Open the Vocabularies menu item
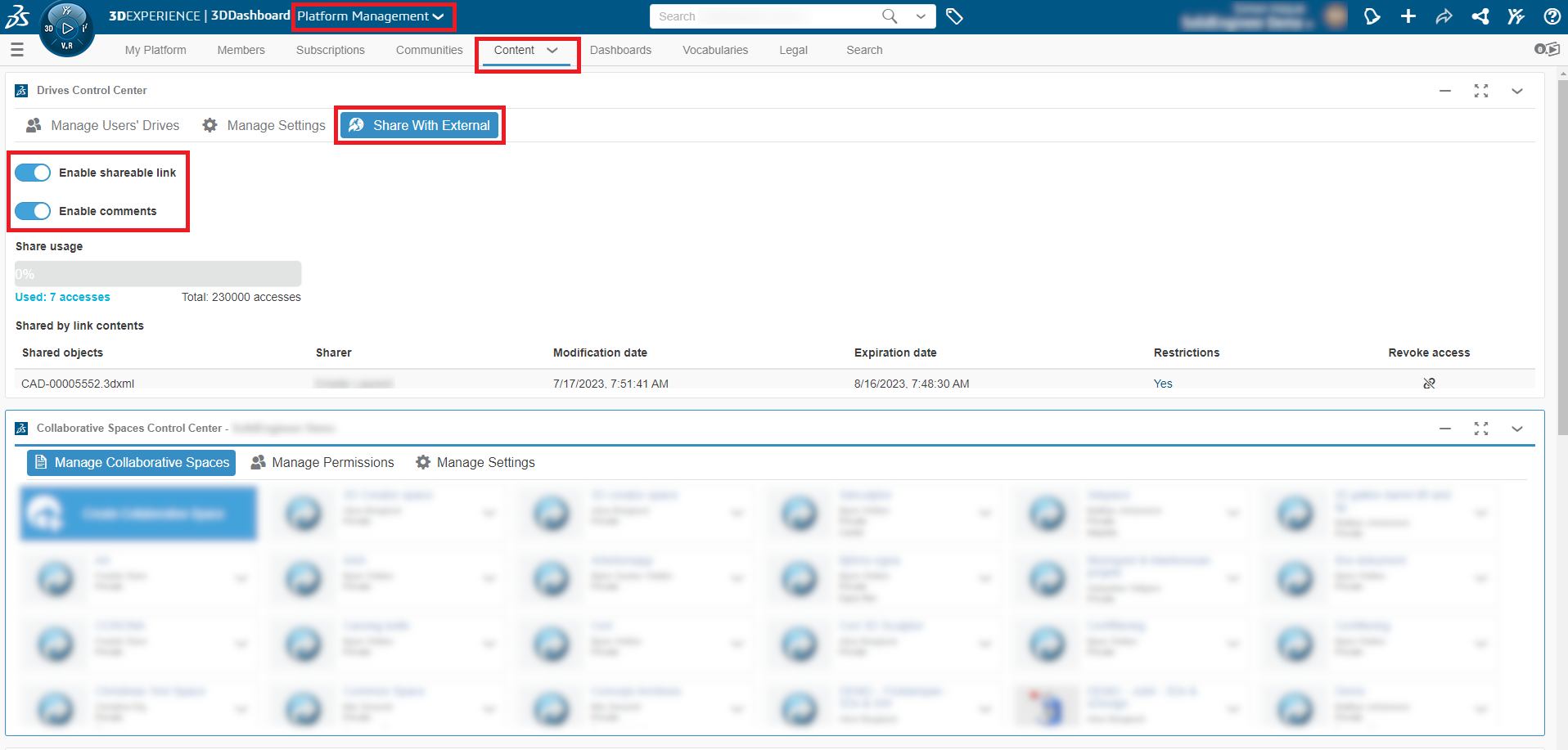Image resolution: width=1568 pixels, height=750 pixels. 714,50
